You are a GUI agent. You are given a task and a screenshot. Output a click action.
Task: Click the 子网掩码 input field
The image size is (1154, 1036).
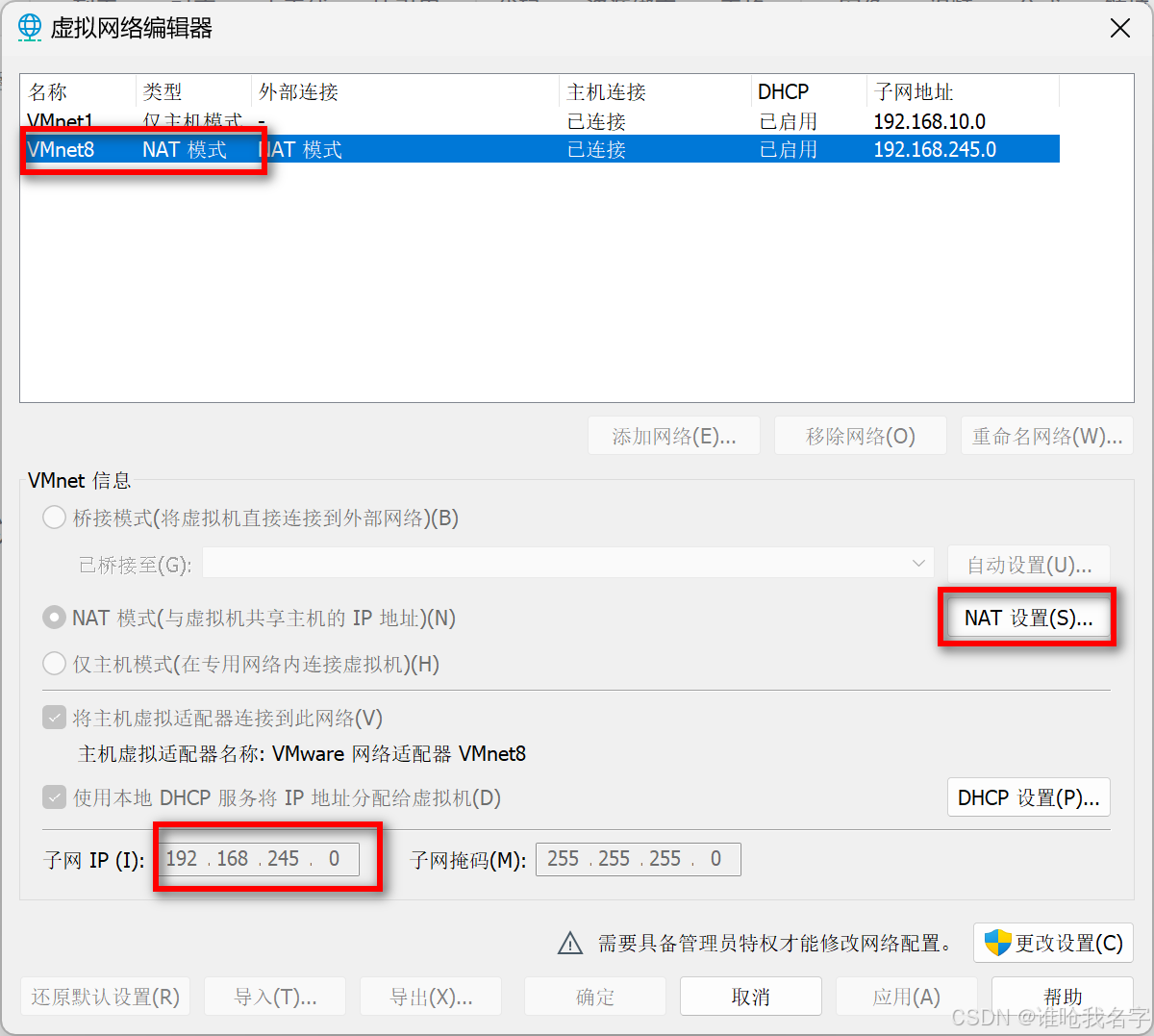tap(639, 859)
